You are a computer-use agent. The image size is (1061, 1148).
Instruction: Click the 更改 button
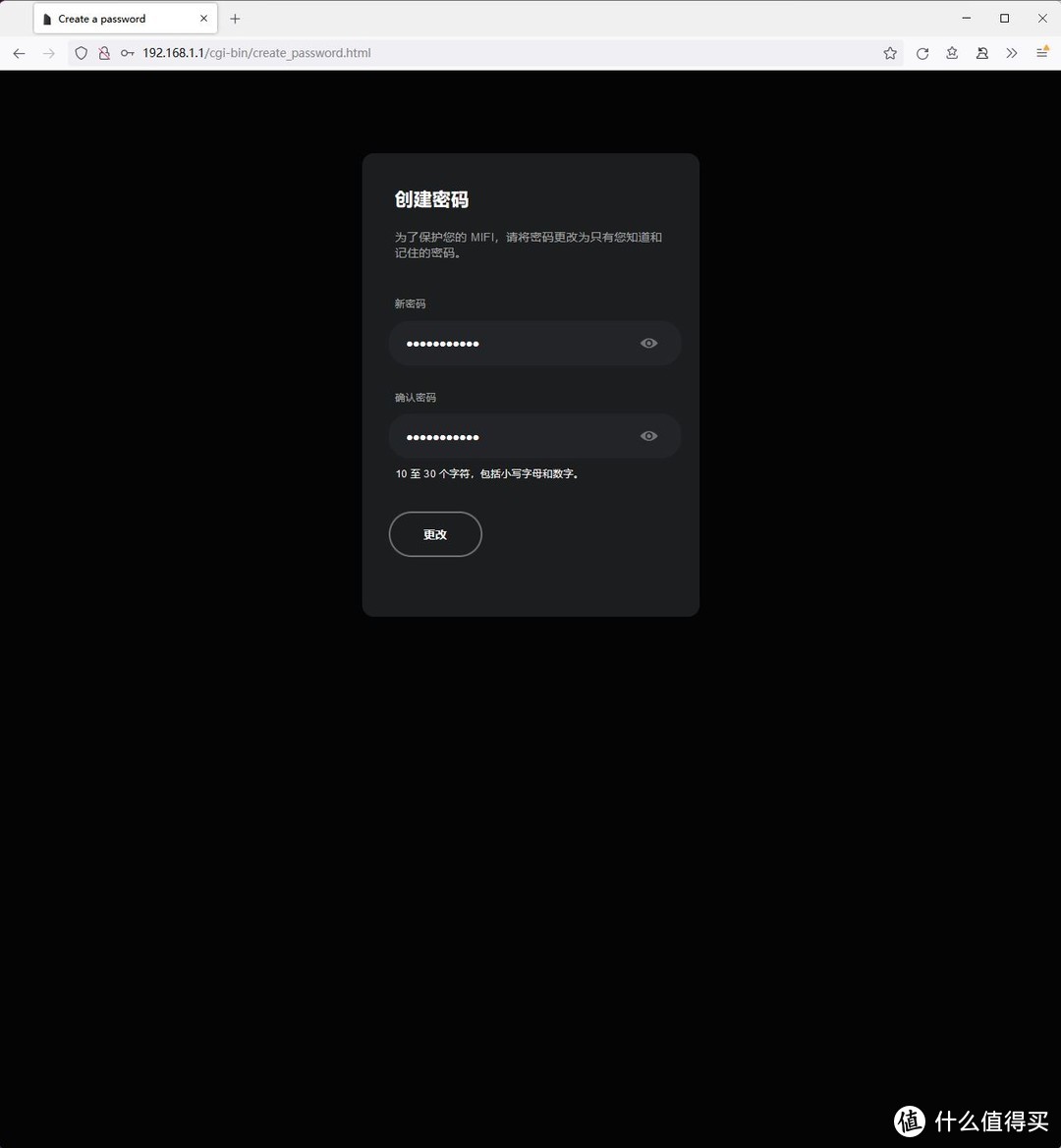point(435,534)
